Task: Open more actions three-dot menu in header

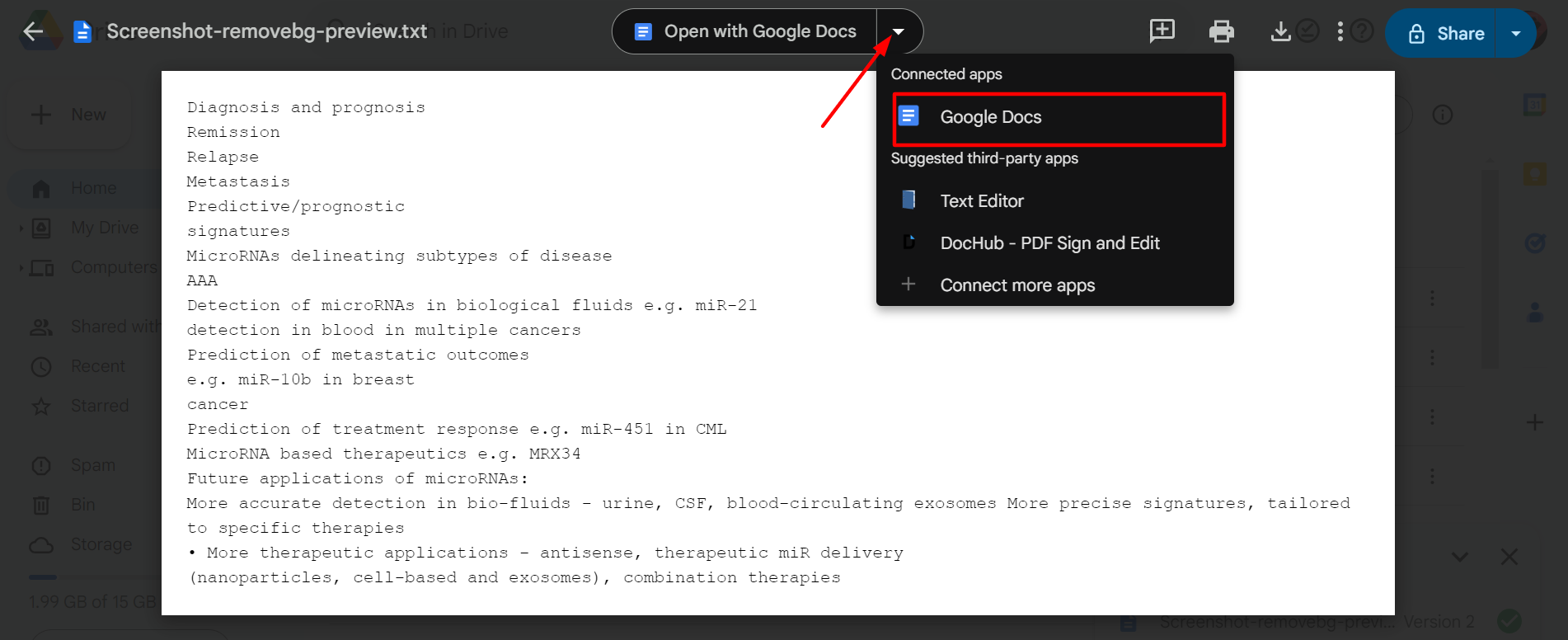Action: coord(1340,31)
